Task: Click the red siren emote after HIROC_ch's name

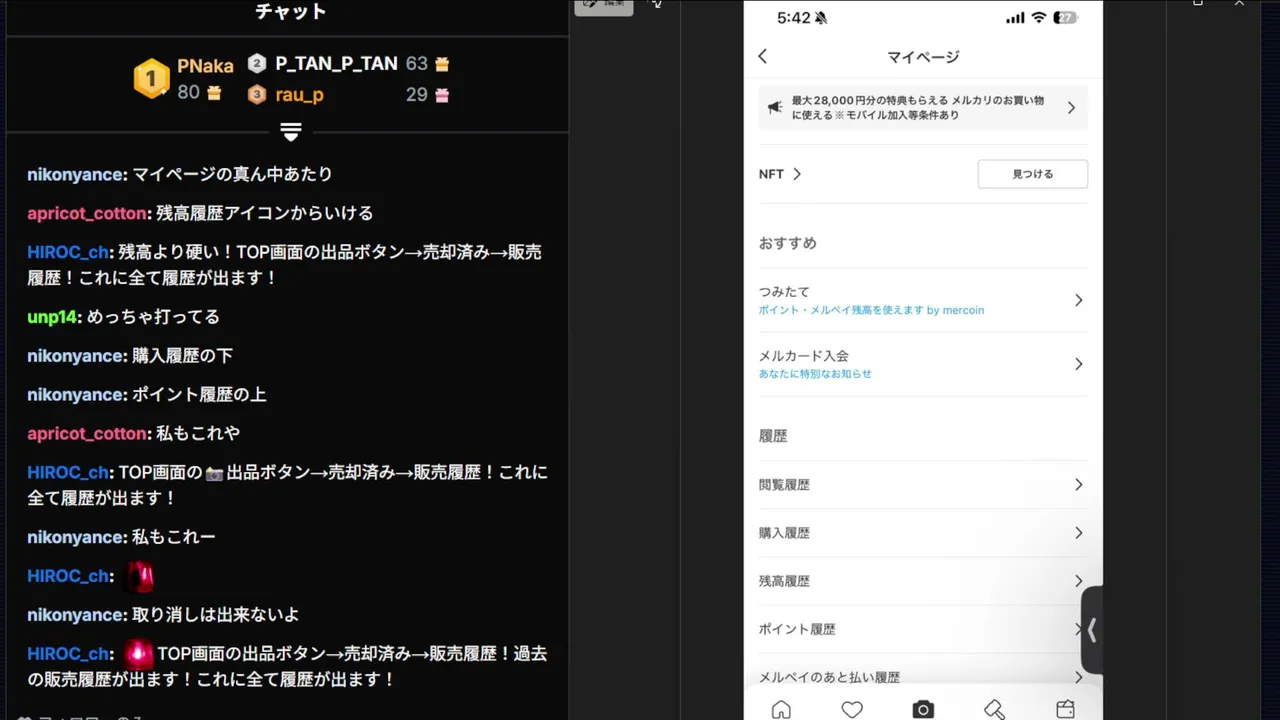Action: coord(138,576)
